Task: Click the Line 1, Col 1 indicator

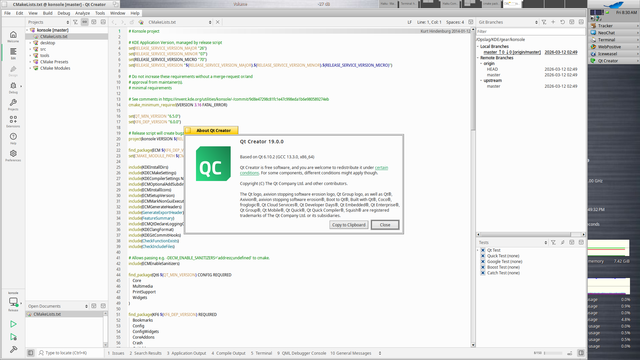Action: coord(429,22)
